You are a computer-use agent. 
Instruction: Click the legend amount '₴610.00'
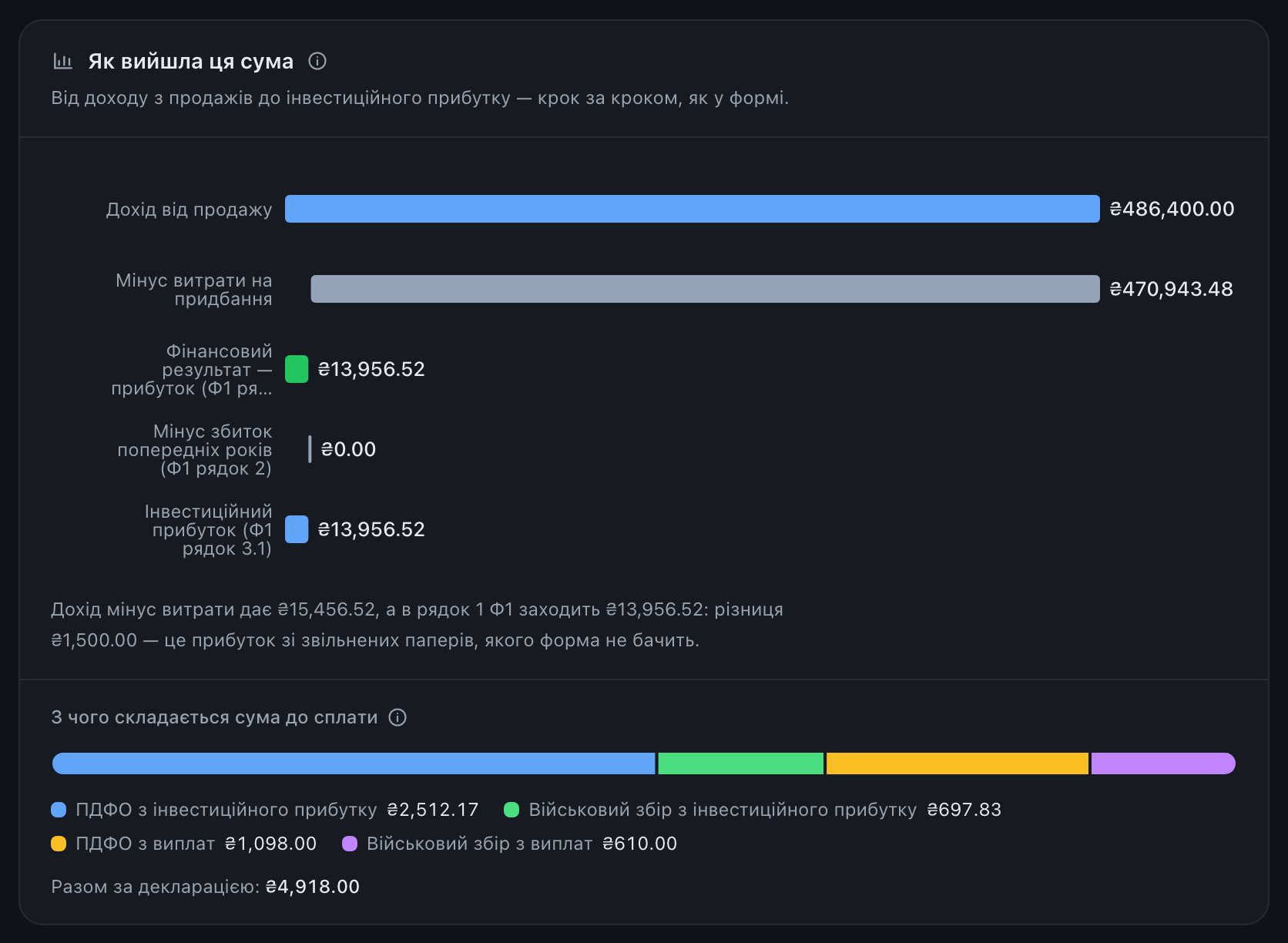(640, 844)
